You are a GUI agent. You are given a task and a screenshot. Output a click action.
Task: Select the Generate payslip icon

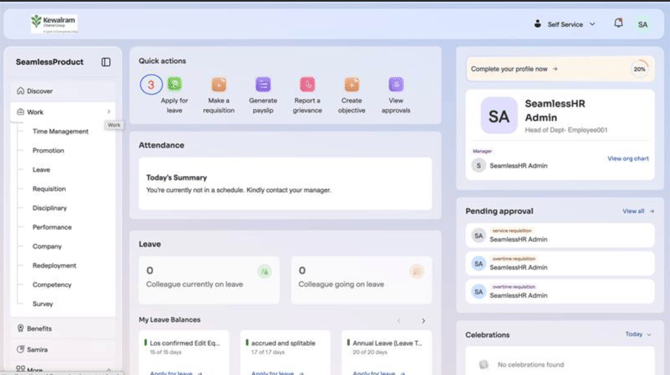(263, 84)
